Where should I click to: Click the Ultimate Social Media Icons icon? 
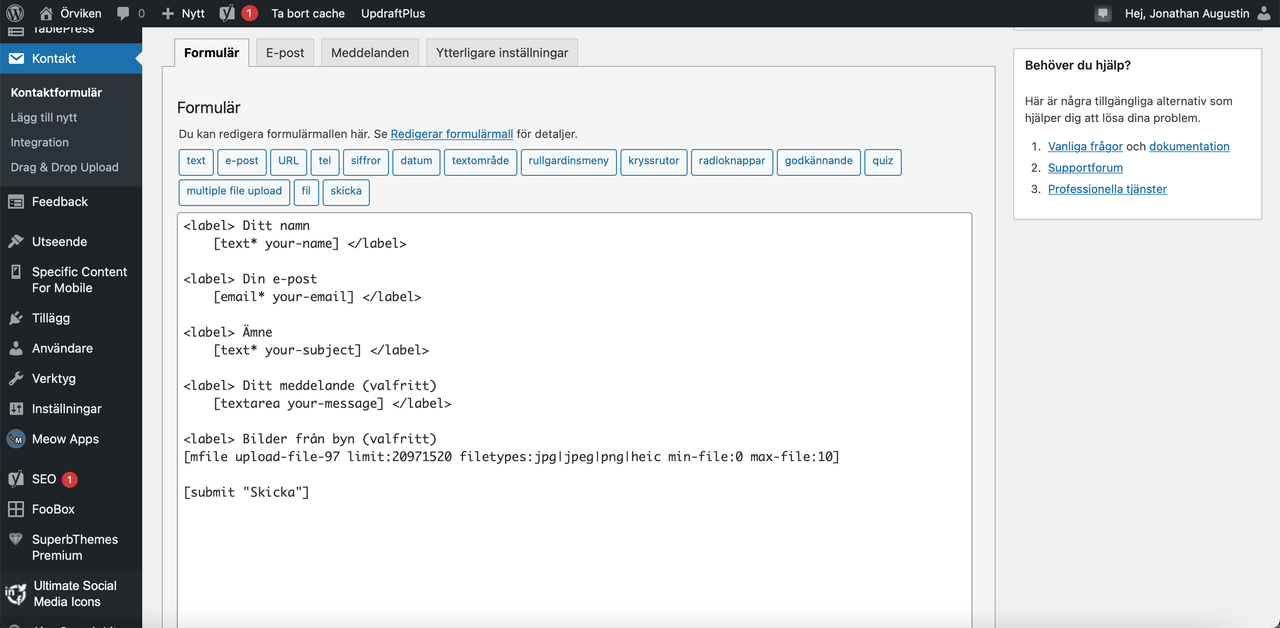16,593
